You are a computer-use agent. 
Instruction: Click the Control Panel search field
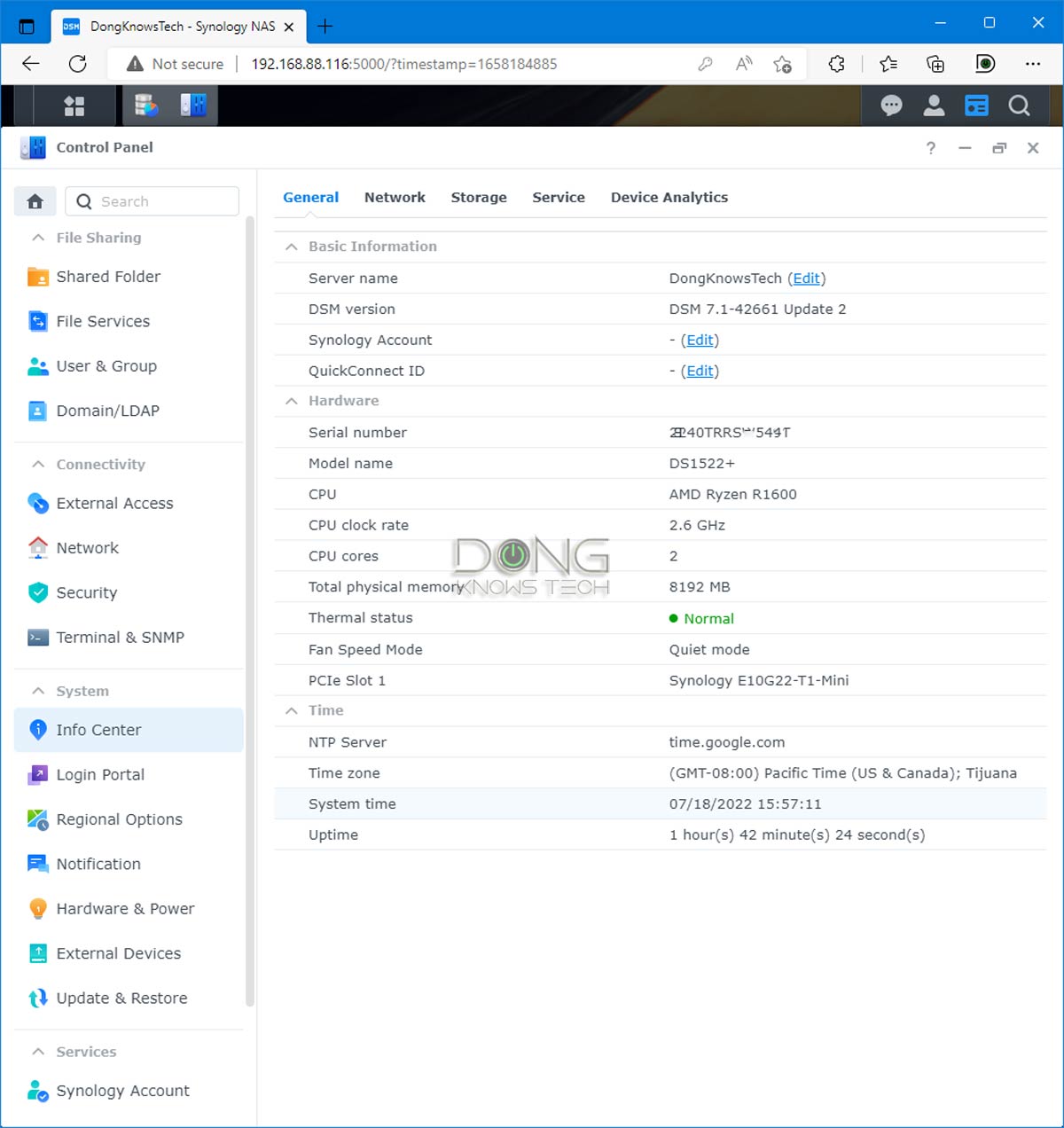pos(153,201)
